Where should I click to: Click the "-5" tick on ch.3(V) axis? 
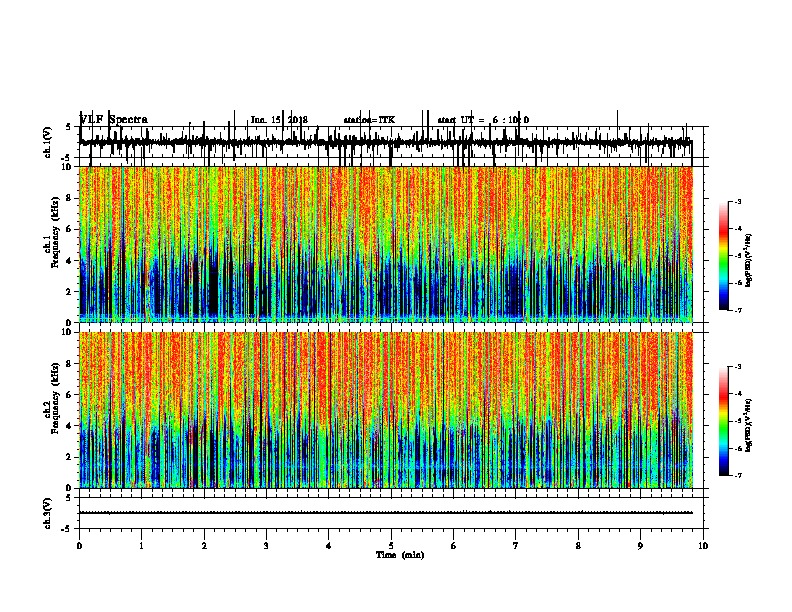(x=66, y=529)
